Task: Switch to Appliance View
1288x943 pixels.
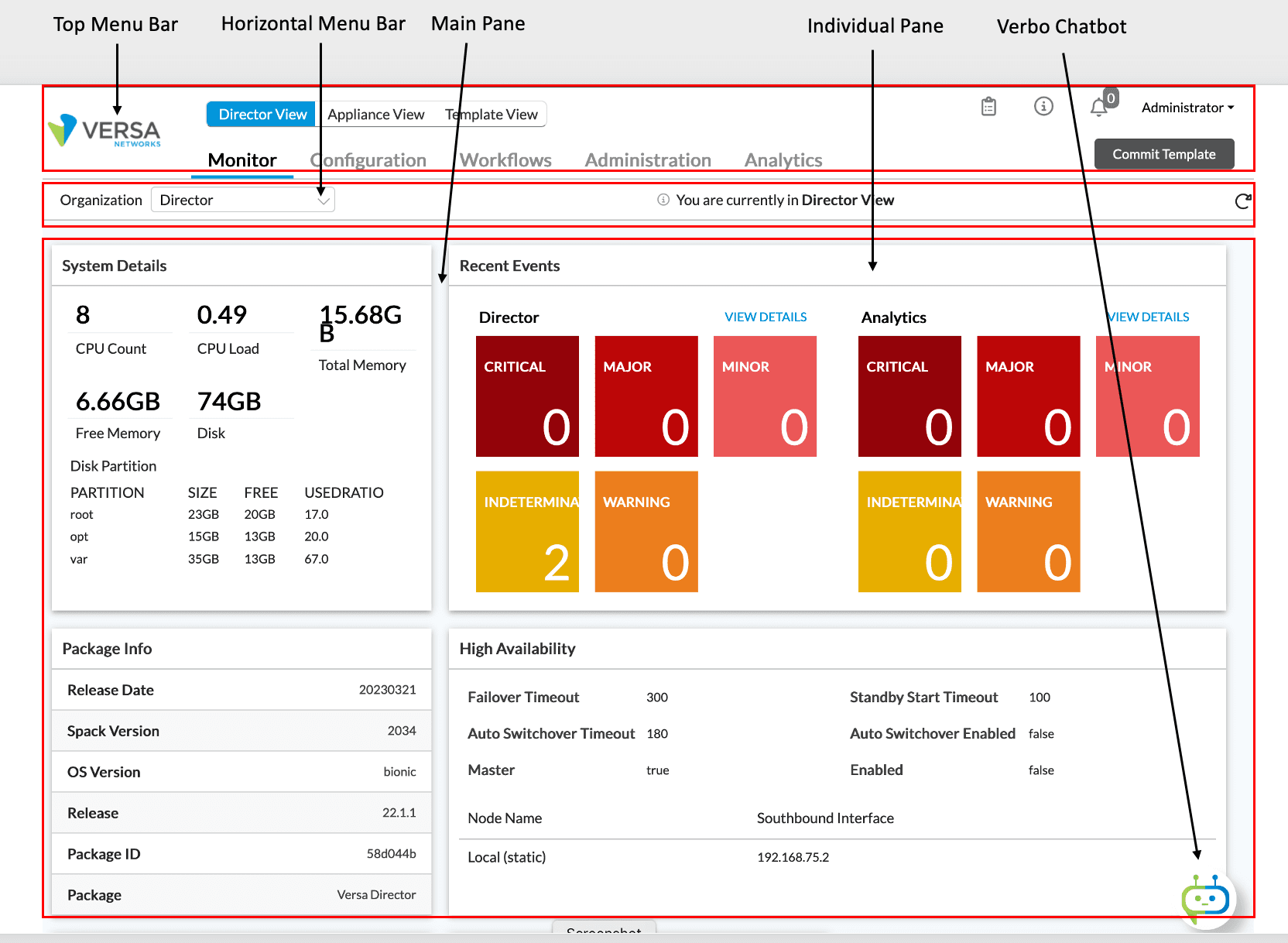Action: [375, 114]
